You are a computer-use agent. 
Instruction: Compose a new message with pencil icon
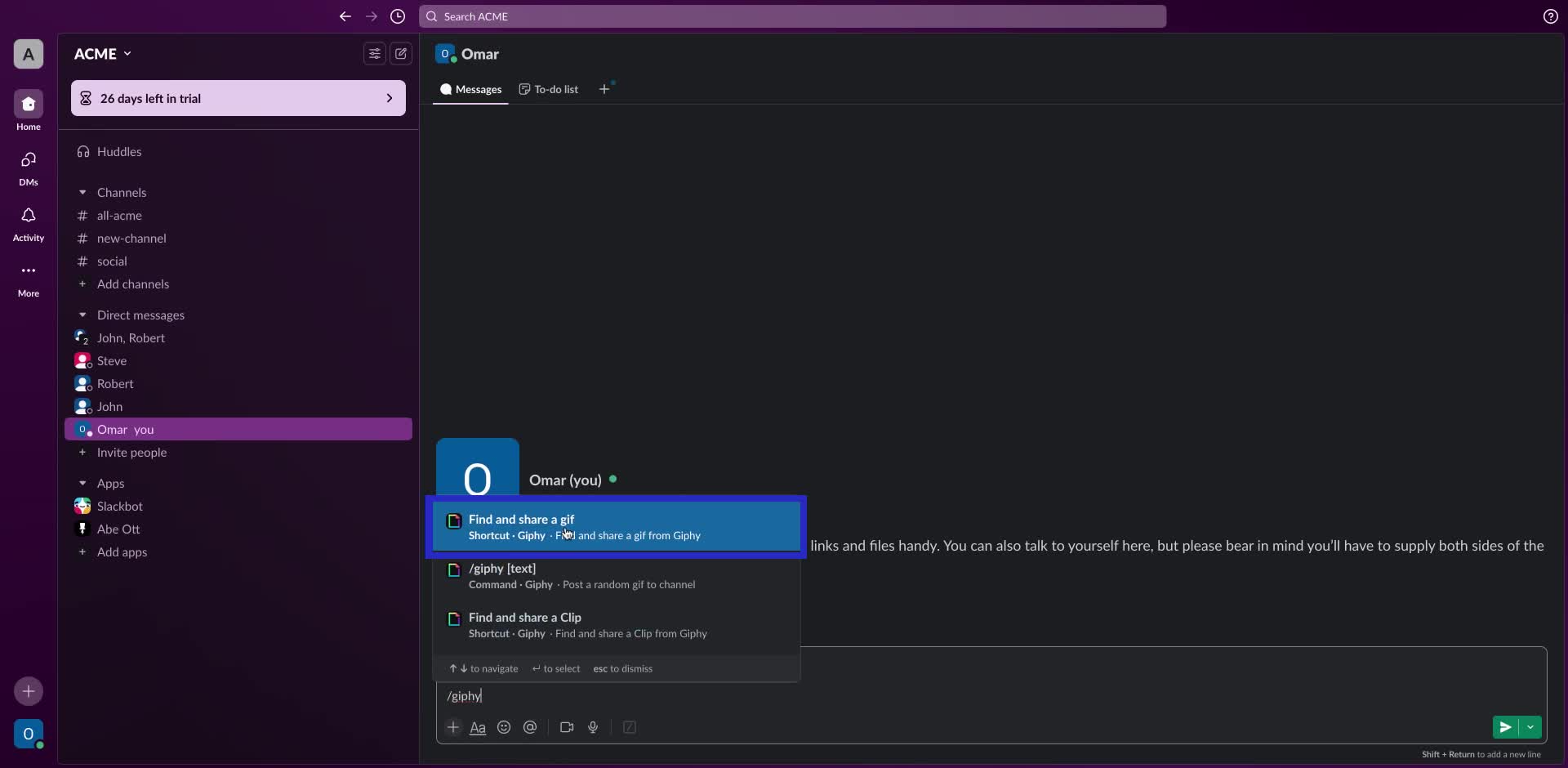400,53
